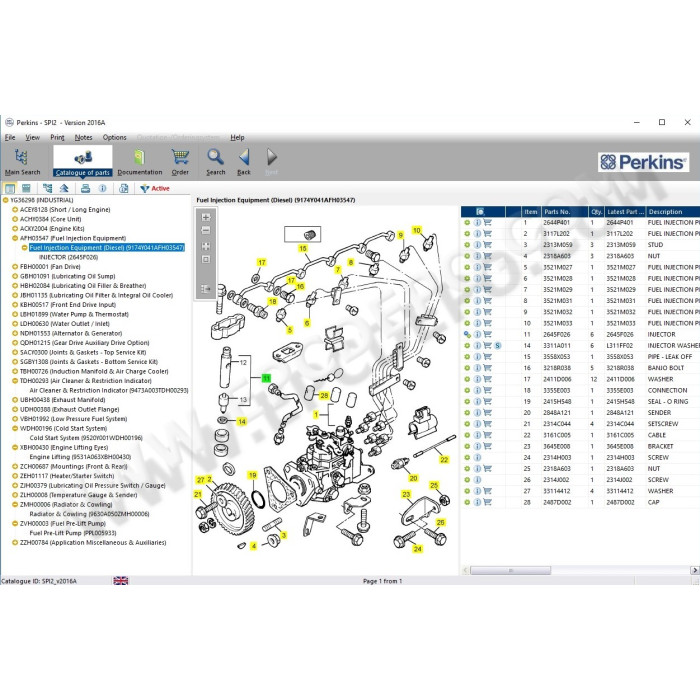Viewport: 700px width, 700px height.
Task: Open the View menu
Action: coord(32,138)
